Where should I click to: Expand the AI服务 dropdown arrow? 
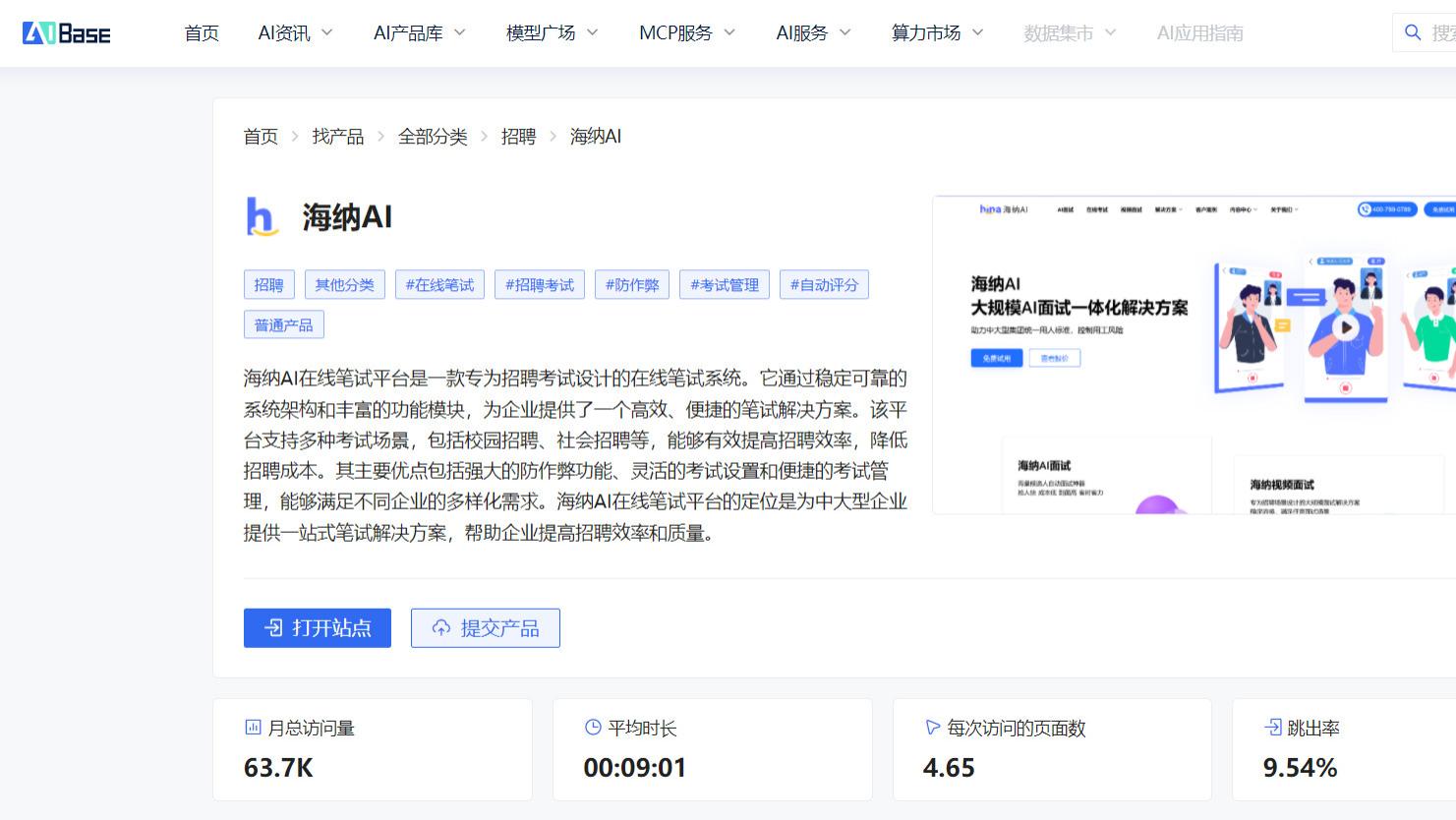tap(845, 32)
